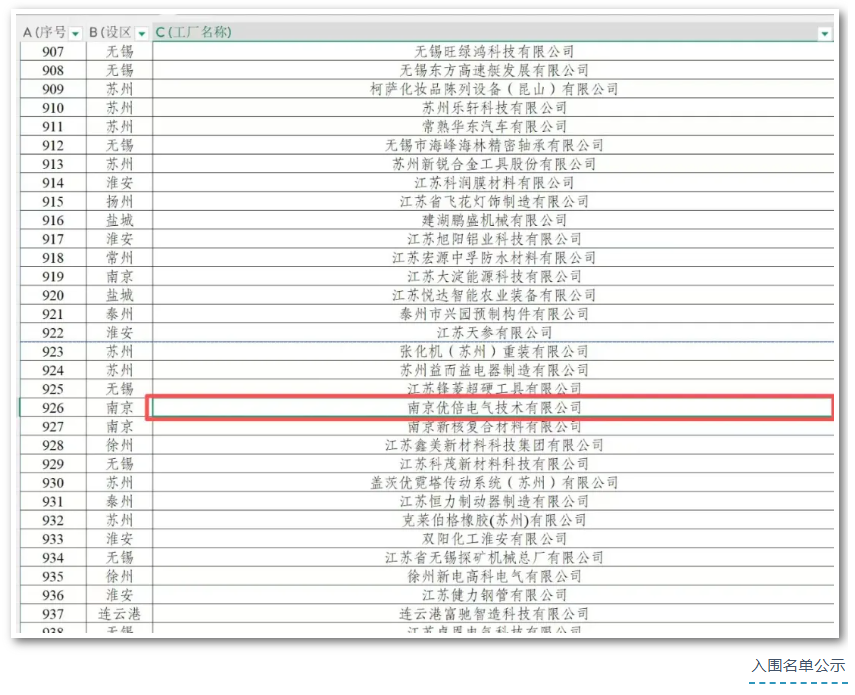Select cell 南京新核复合材料有限公司

493,427
